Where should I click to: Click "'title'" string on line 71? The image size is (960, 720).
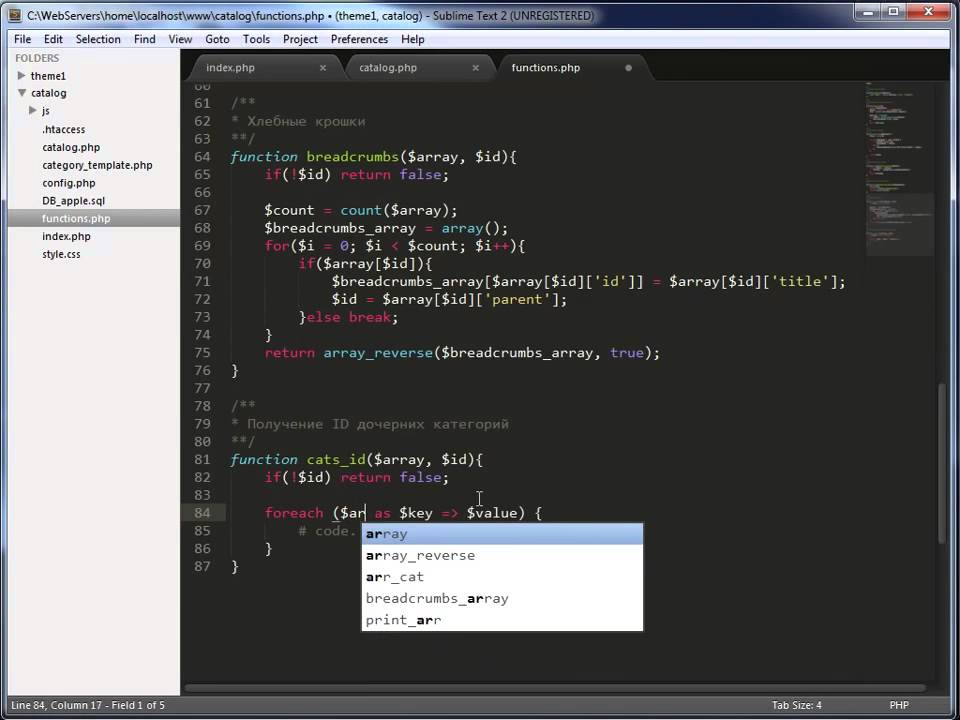click(800, 282)
